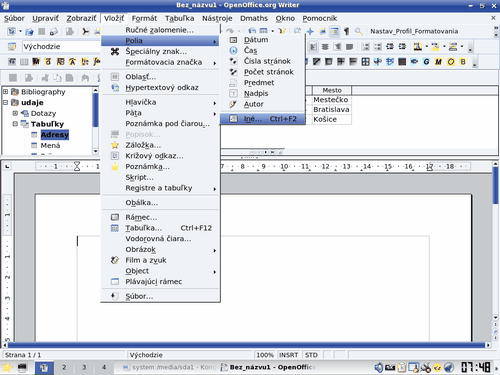Select Počet stránok in the submenu

coord(263,72)
